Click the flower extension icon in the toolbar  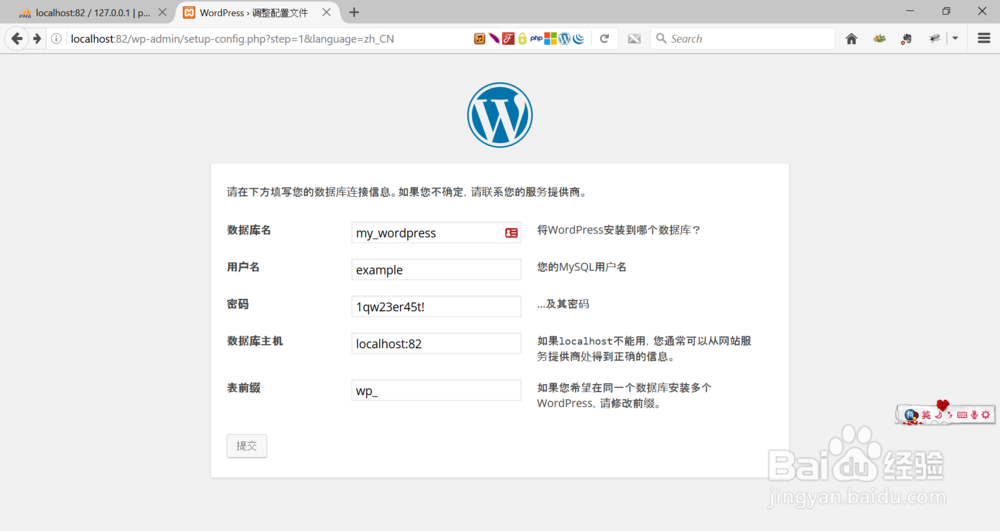879,39
